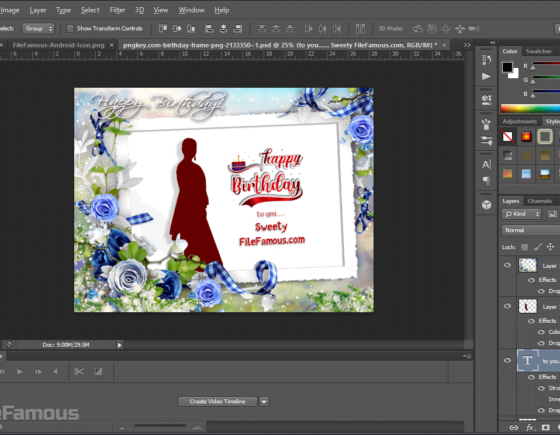
Task: Open the History panel icon
Action: 486,60
